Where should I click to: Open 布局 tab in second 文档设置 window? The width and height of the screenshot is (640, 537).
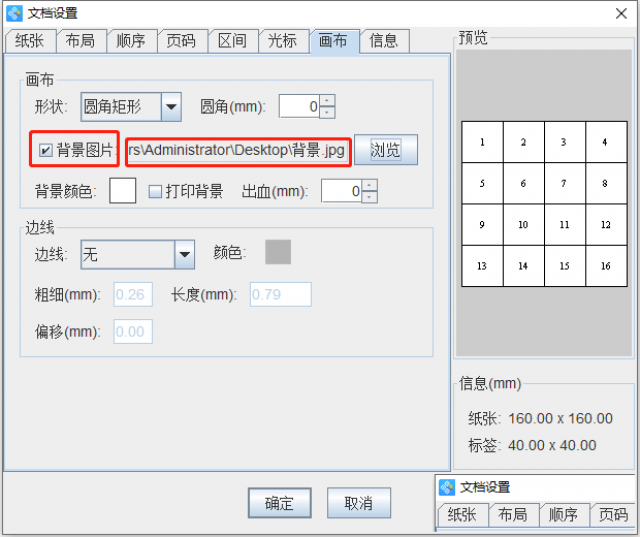tap(513, 515)
